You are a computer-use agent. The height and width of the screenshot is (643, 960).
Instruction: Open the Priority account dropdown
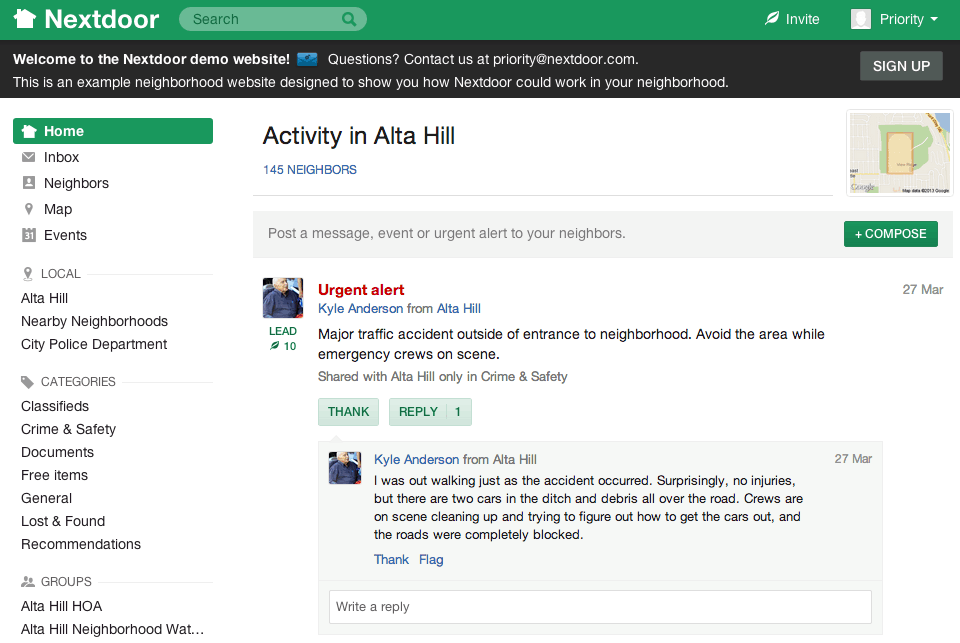coord(909,19)
